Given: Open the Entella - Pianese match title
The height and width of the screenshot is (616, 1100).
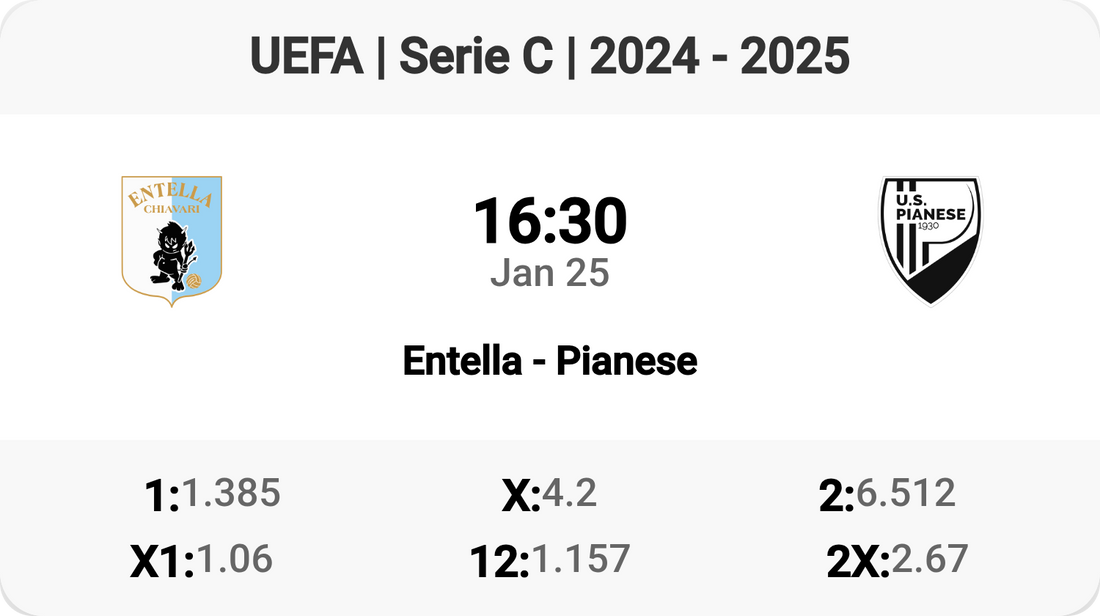Looking at the screenshot, I should tap(549, 361).
